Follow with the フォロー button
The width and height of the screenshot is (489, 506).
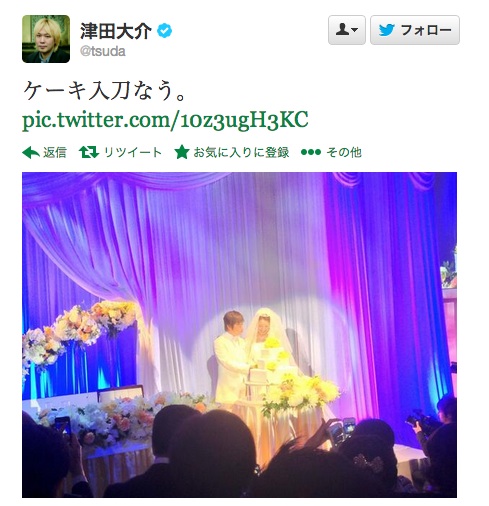point(415,30)
